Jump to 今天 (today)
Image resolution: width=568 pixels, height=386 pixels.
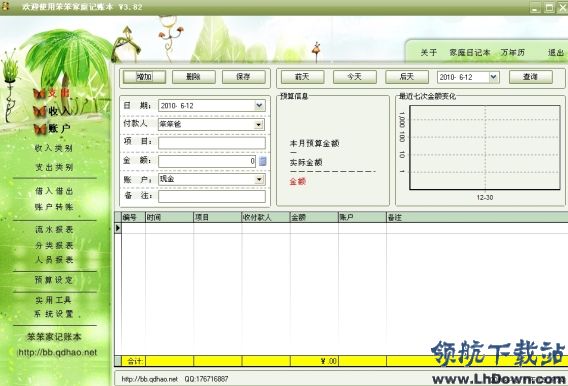tap(355, 77)
